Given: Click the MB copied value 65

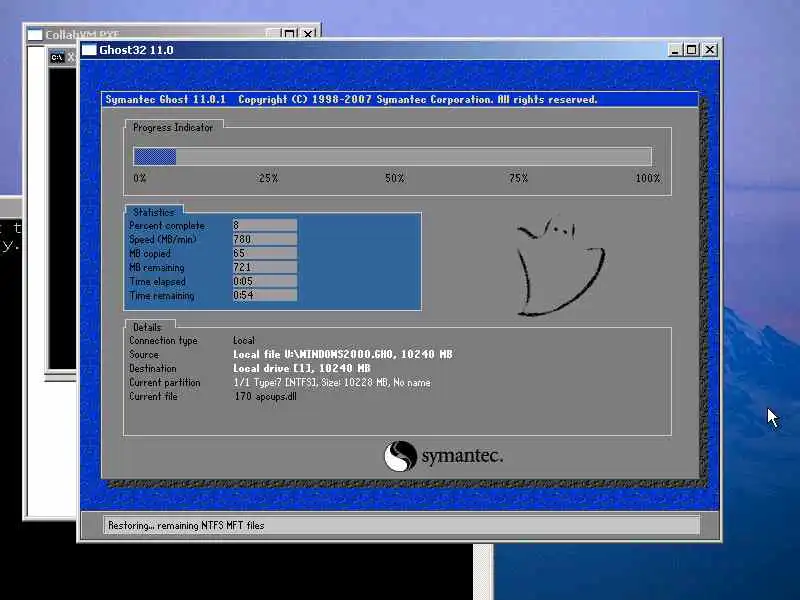Looking at the screenshot, I should [x=264, y=253].
